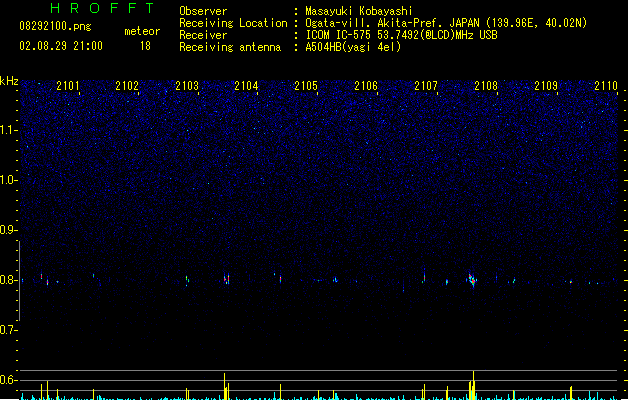Click the yellow power spike before 2104
The width and height of the screenshot is (629, 400).
[225, 386]
